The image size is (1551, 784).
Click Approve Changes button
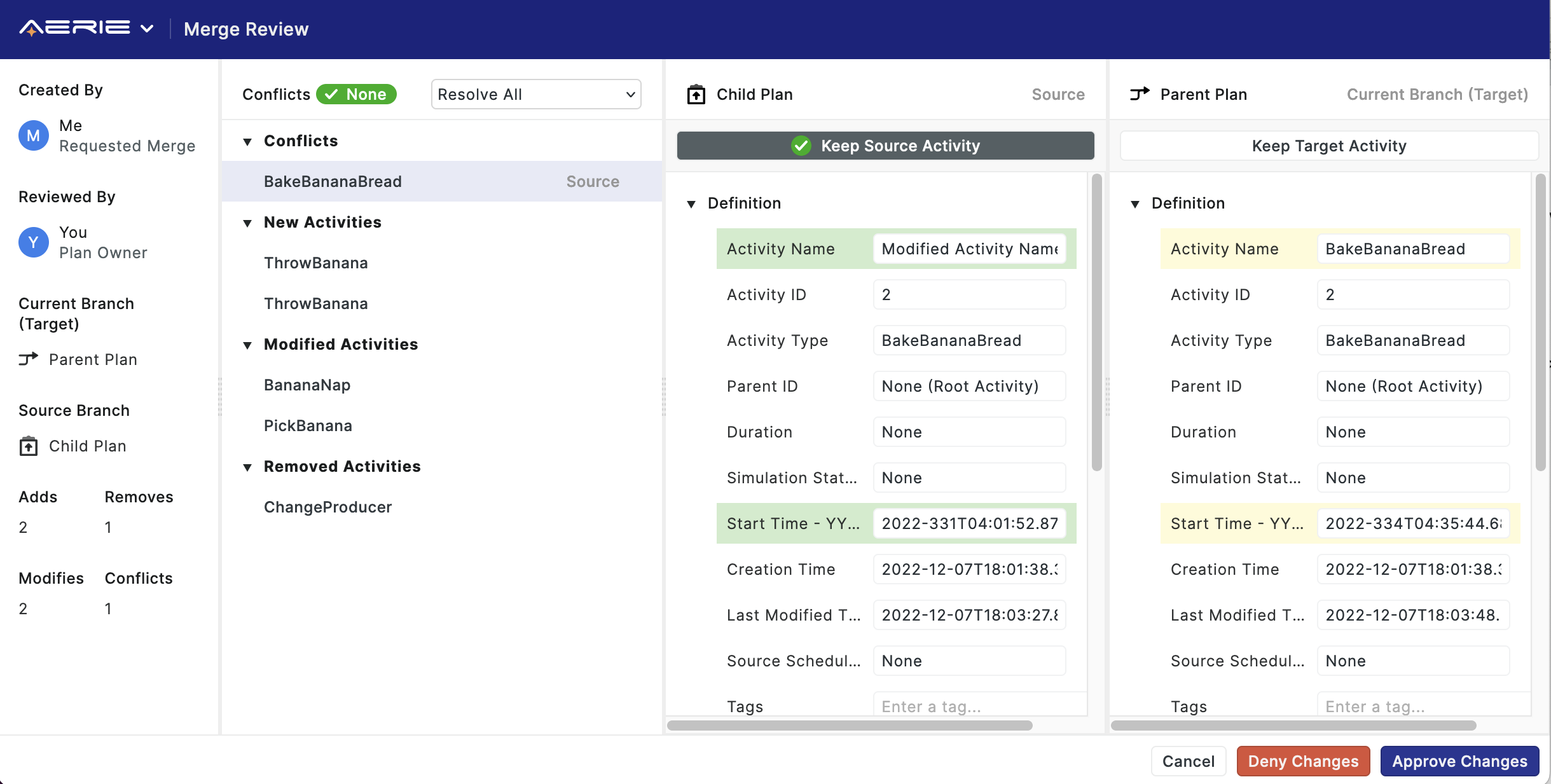pos(1459,761)
